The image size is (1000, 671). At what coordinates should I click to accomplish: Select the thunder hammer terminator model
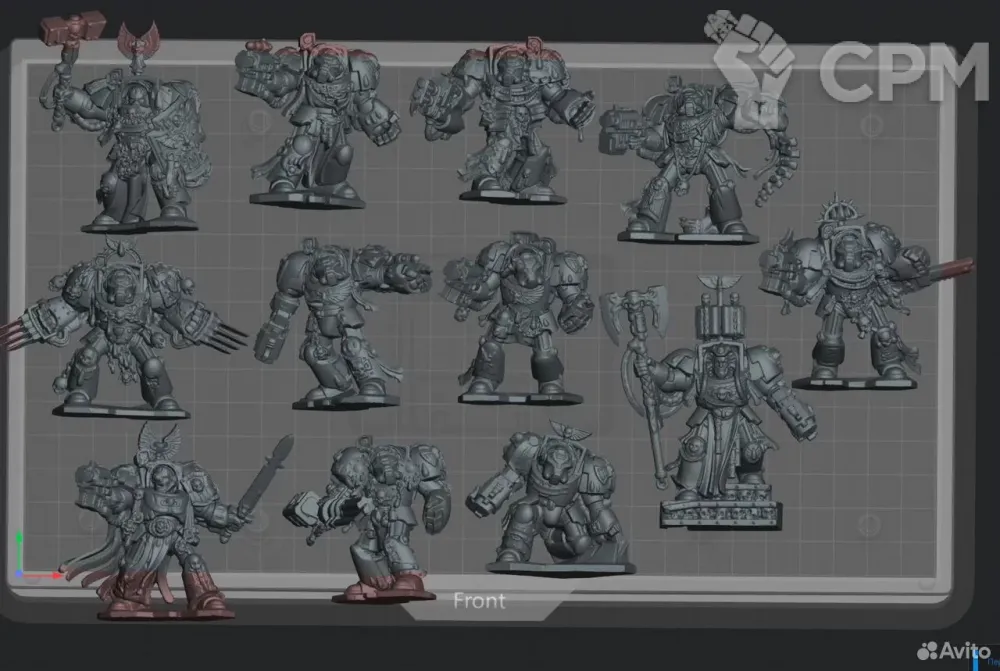[x=128, y=124]
